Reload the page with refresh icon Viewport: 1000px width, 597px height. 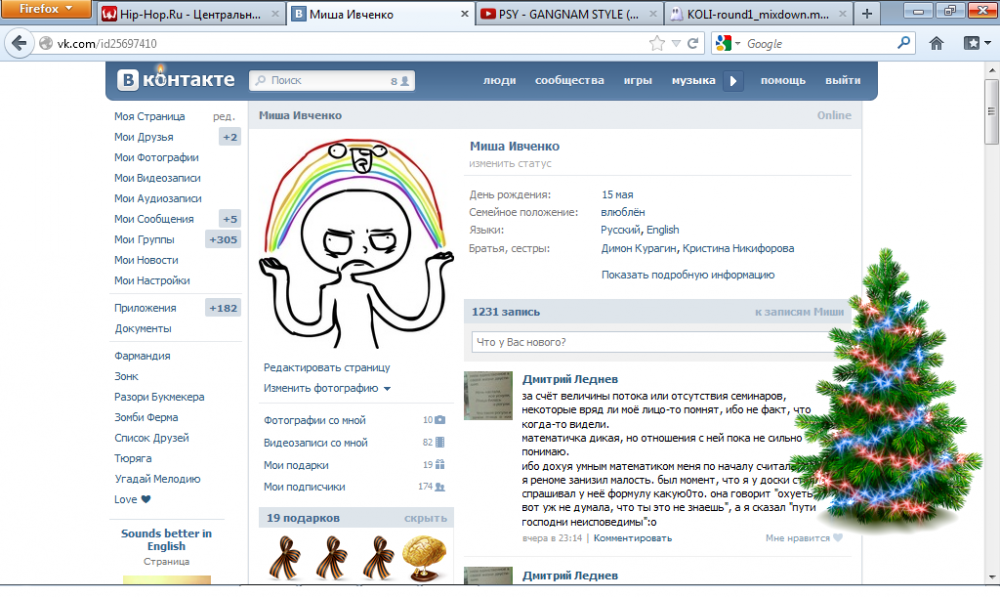(693, 43)
